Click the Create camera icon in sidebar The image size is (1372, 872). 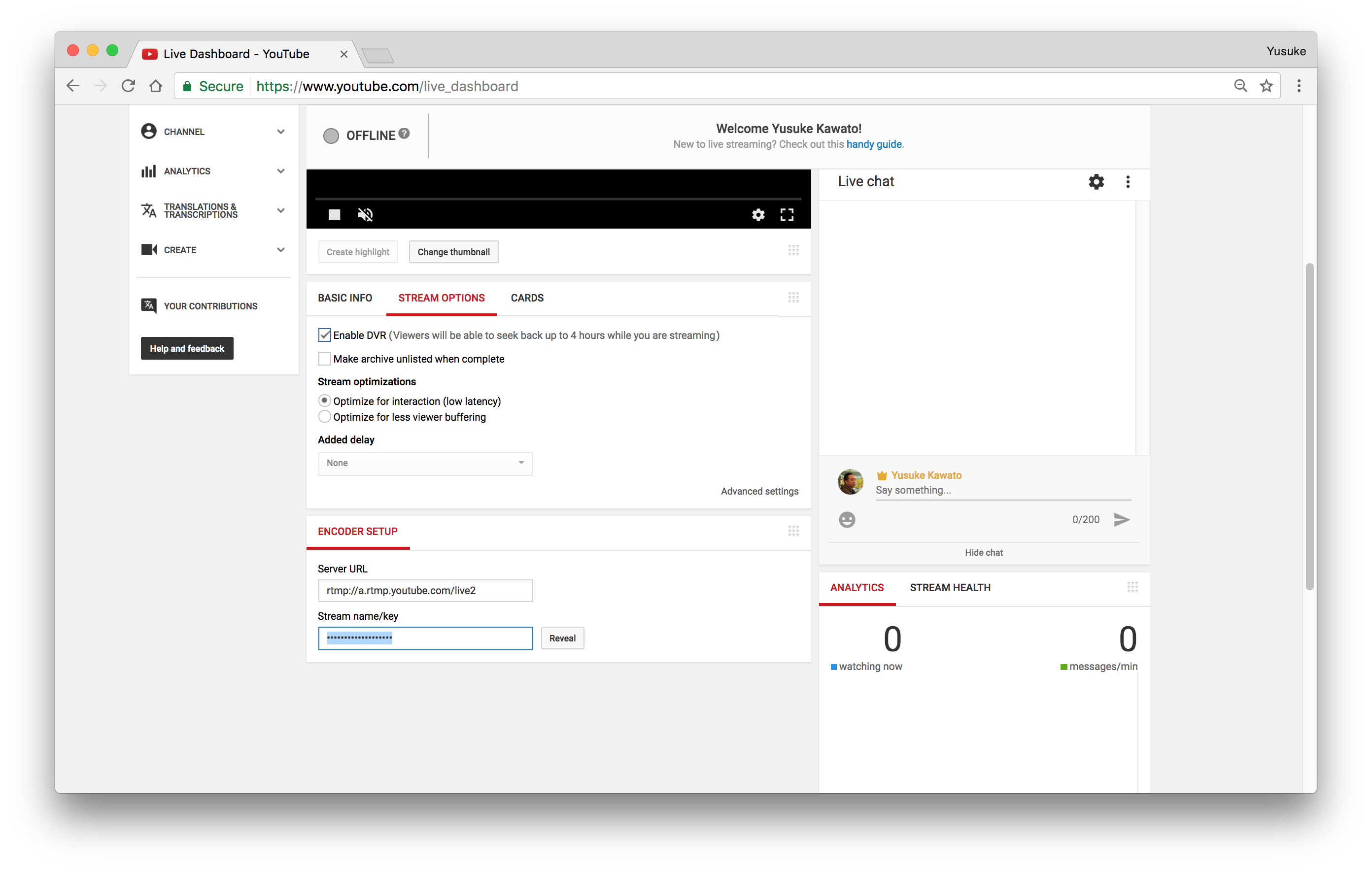pos(149,249)
